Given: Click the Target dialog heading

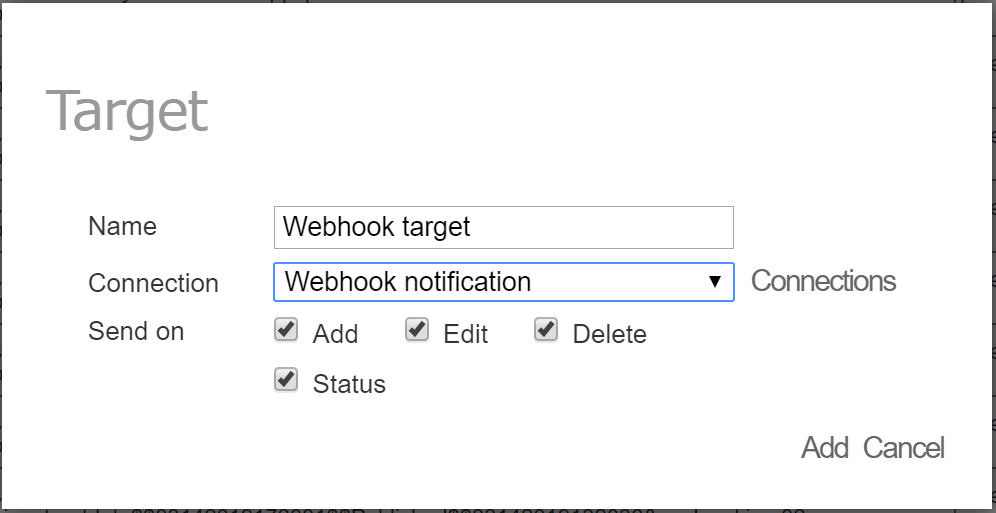Looking at the screenshot, I should pos(127,112).
